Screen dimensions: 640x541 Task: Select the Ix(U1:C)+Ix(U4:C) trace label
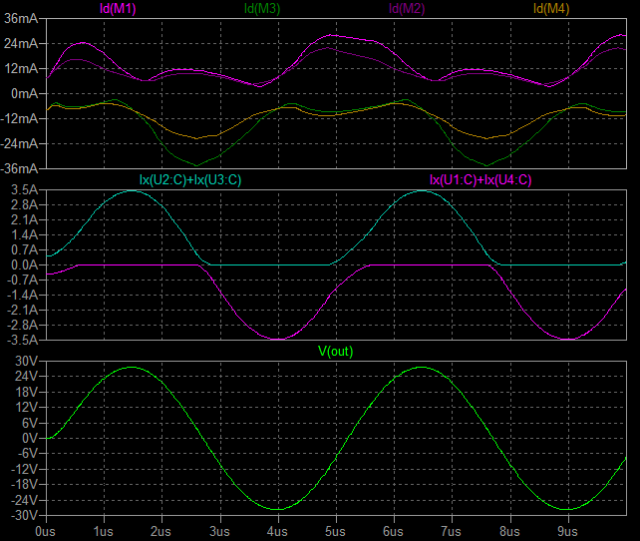481,180
